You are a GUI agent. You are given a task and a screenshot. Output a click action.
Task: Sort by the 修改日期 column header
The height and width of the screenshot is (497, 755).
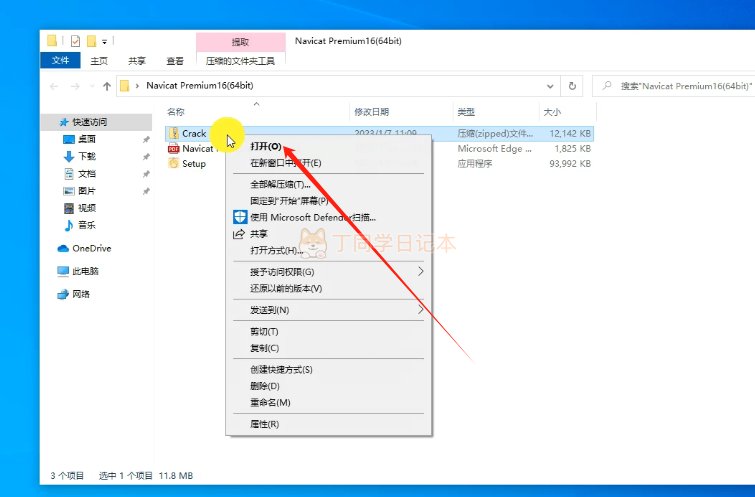tap(371, 112)
